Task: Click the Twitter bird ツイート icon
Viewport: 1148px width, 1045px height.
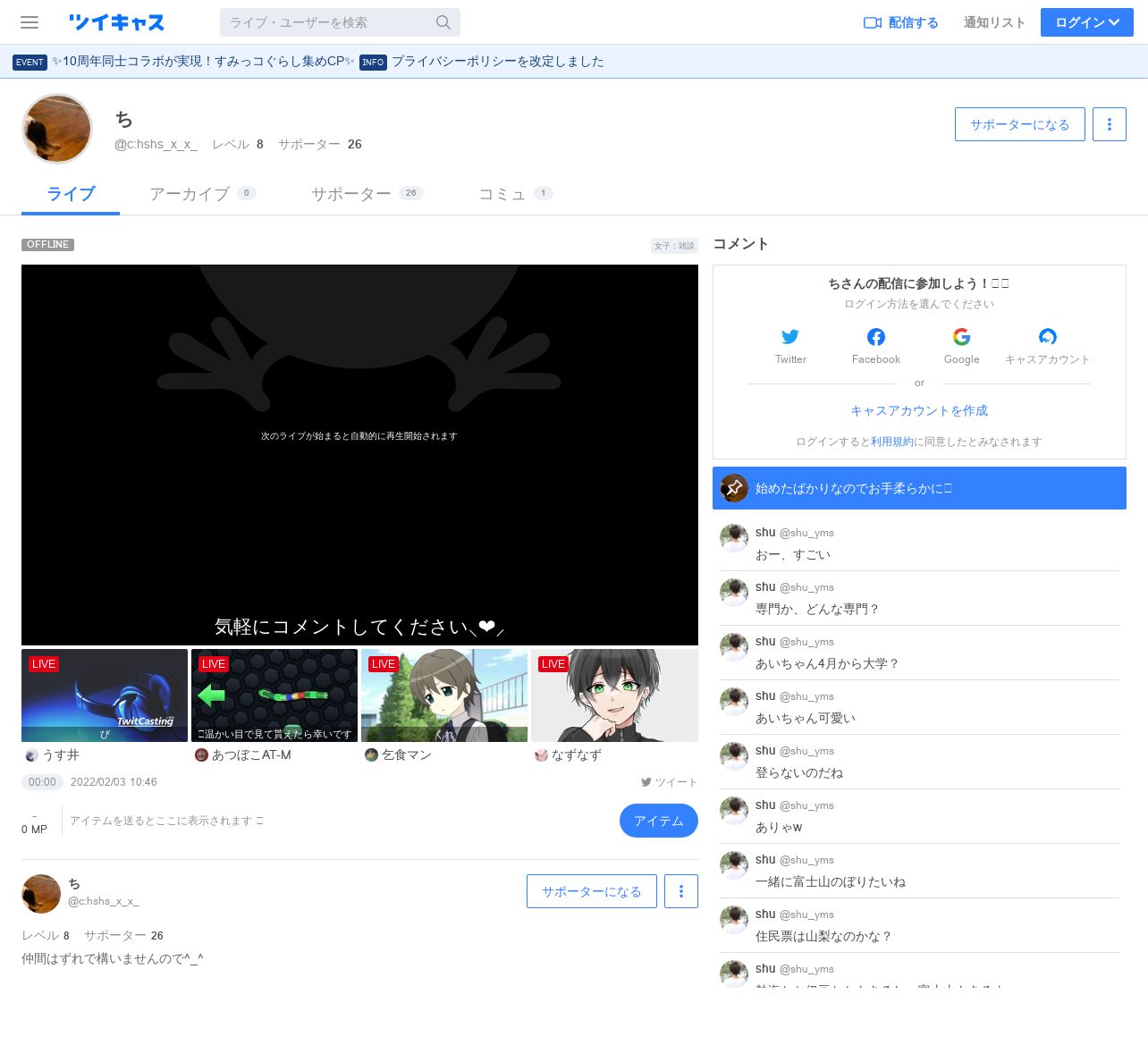Action: 646,782
